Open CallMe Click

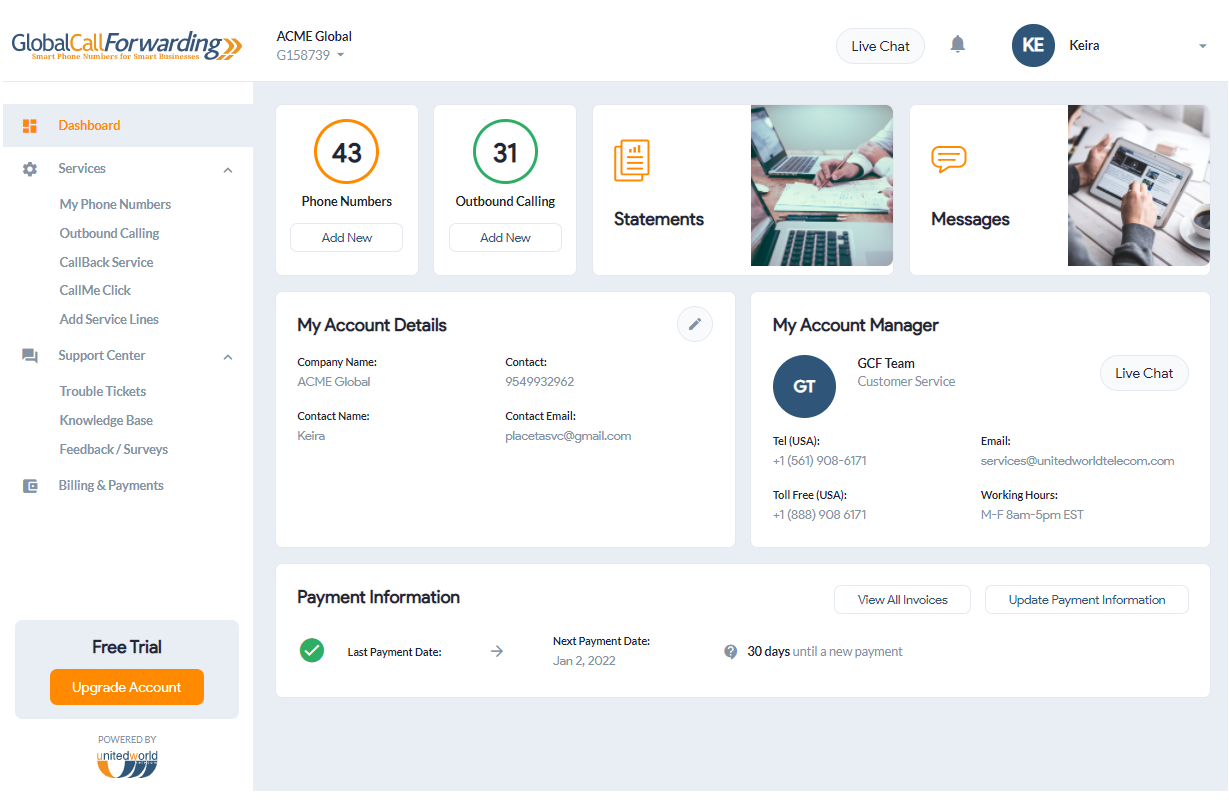pos(95,290)
